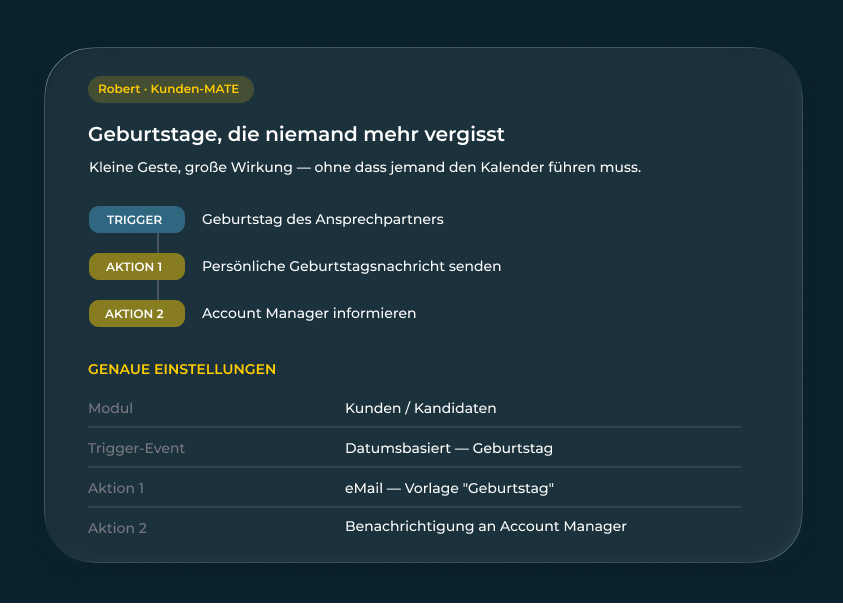Image resolution: width=843 pixels, height=608 pixels.
Task: Click heading 'Geburtstage, die niemand mehr vergisst'
Action: (296, 134)
